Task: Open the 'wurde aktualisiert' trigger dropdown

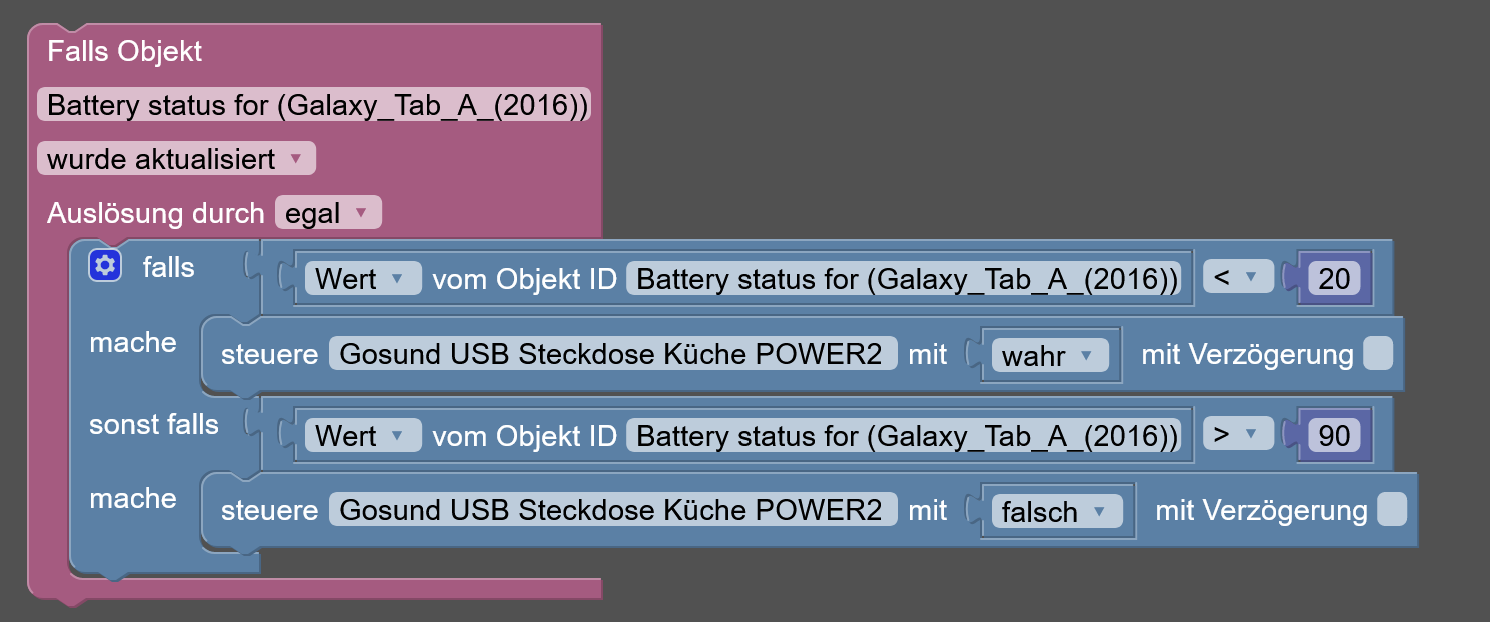Action: point(176,159)
